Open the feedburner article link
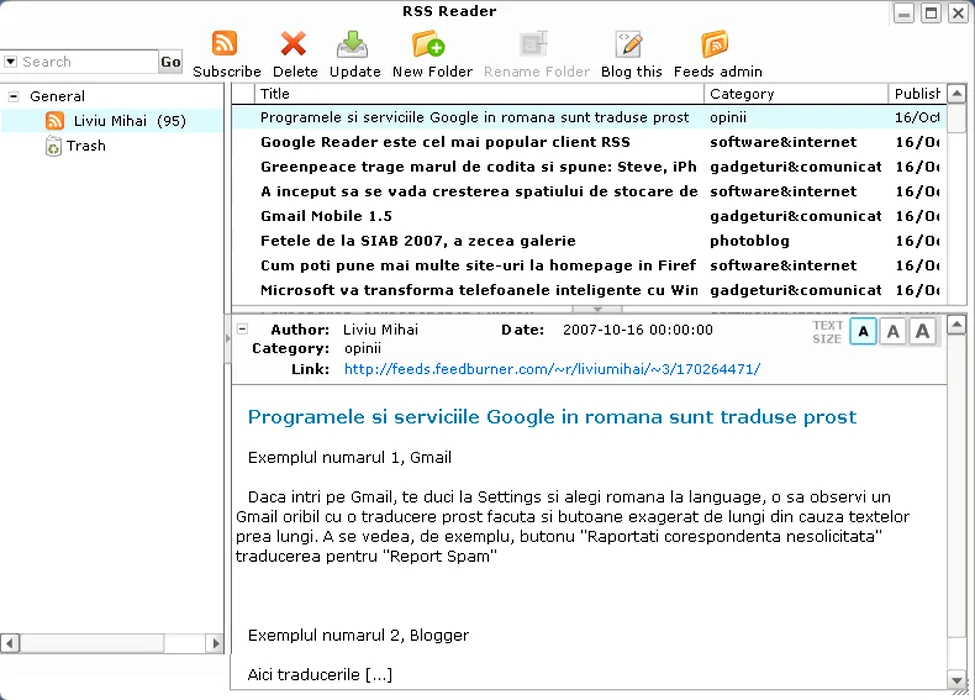The width and height of the screenshot is (975, 700). coord(552,369)
